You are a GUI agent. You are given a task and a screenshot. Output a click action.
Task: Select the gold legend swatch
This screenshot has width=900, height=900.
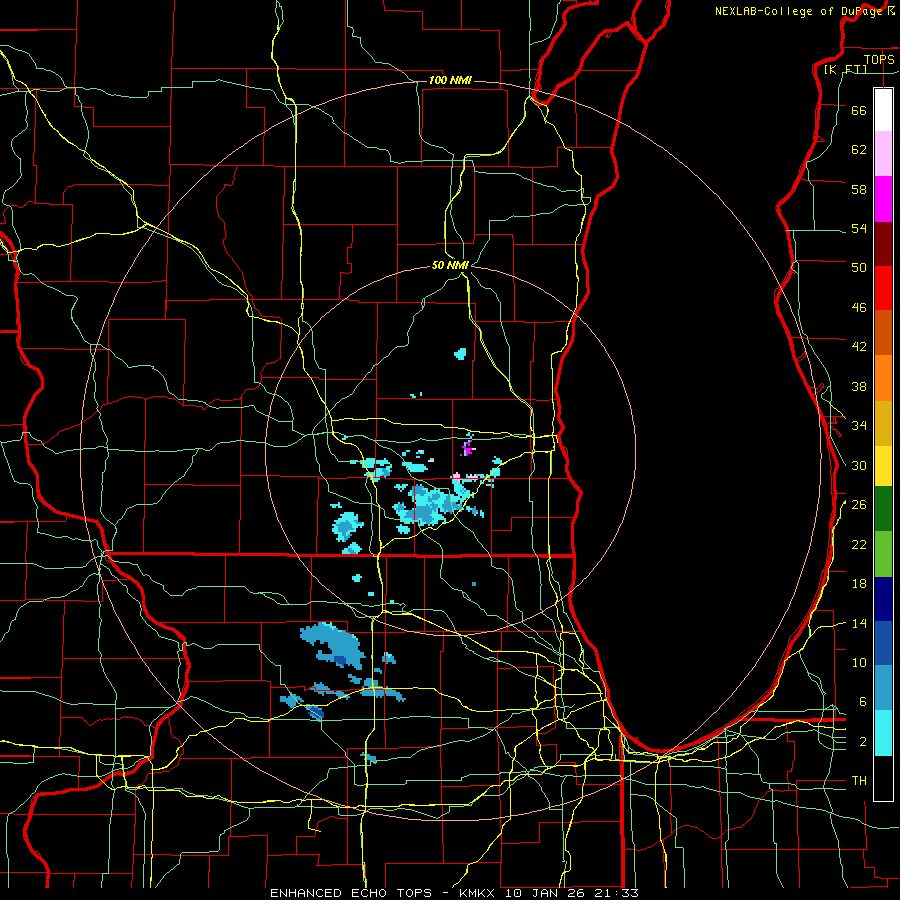[x=883, y=423]
